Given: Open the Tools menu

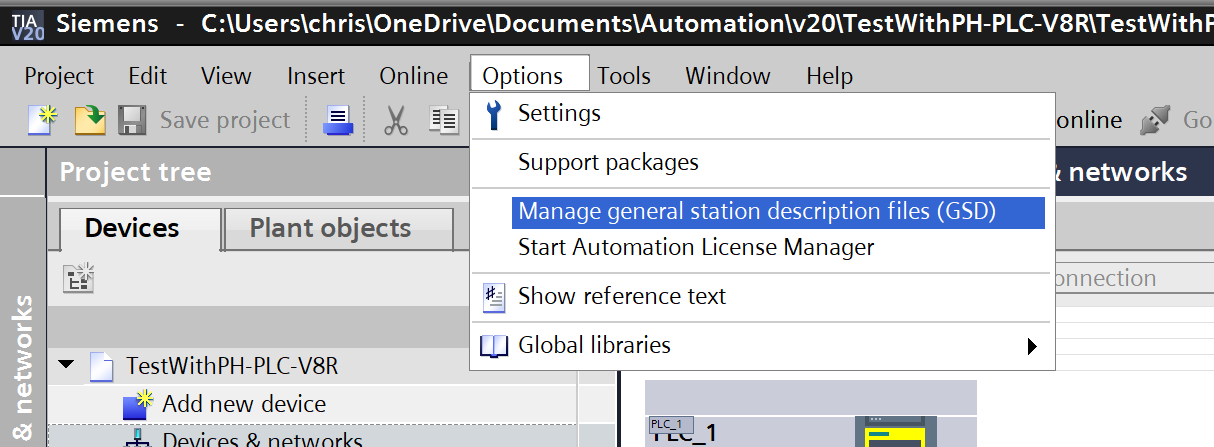Looking at the screenshot, I should 624,76.
